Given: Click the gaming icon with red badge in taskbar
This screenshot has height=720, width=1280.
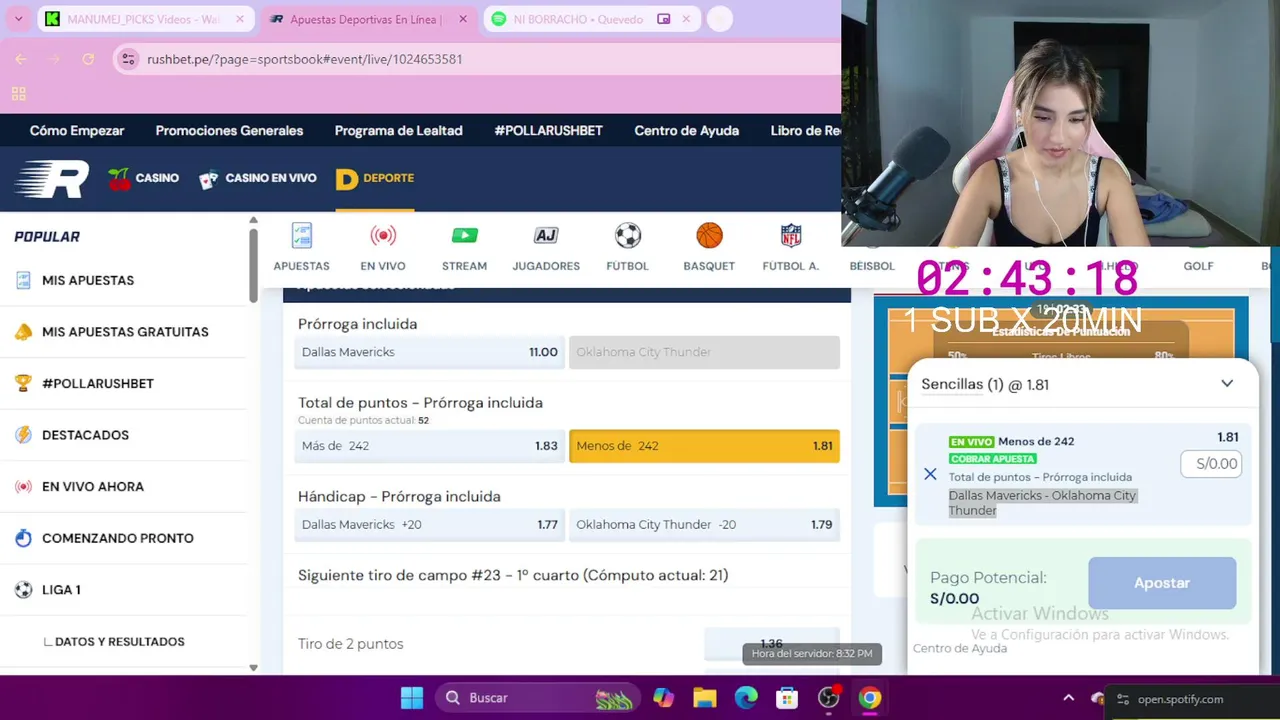Looking at the screenshot, I should (829, 698).
